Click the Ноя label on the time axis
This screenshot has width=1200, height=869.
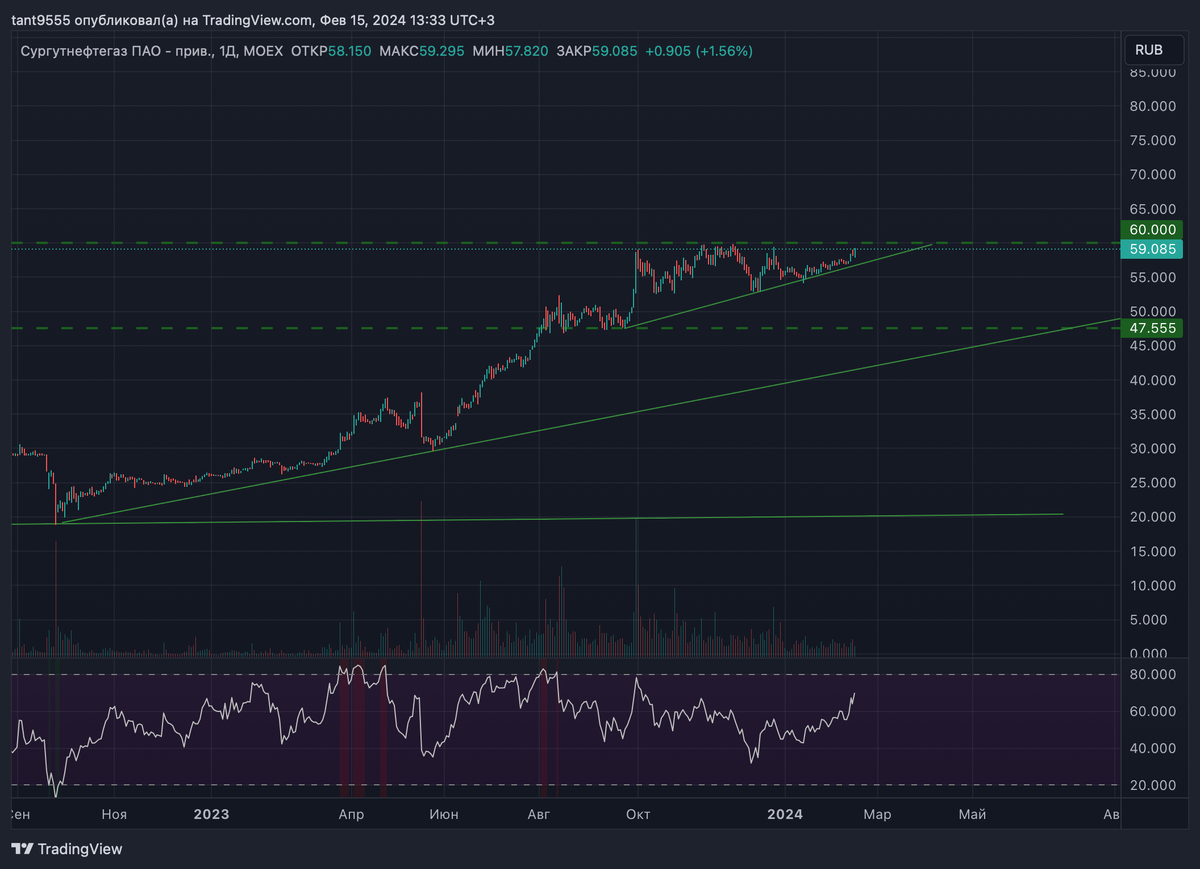pos(114,815)
